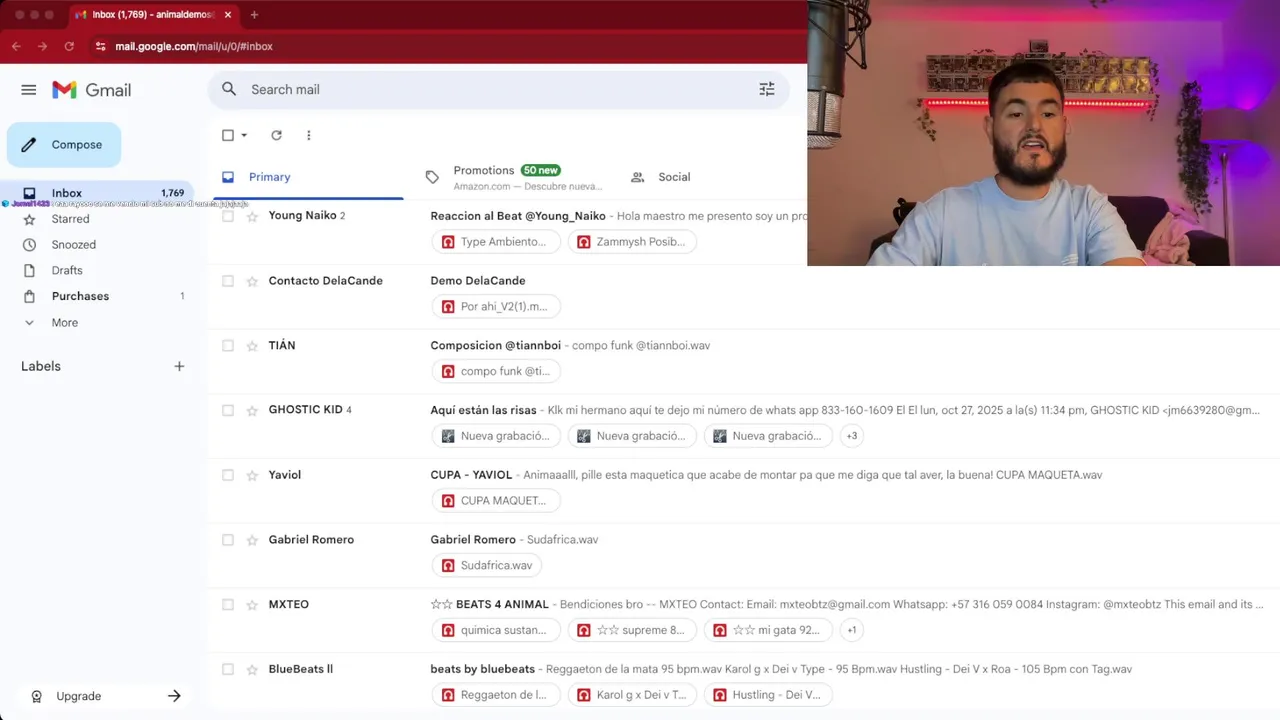Click the Upgrade link
Image resolution: width=1280 pixels, height=720 pixels.
click(x=78, y=696)
